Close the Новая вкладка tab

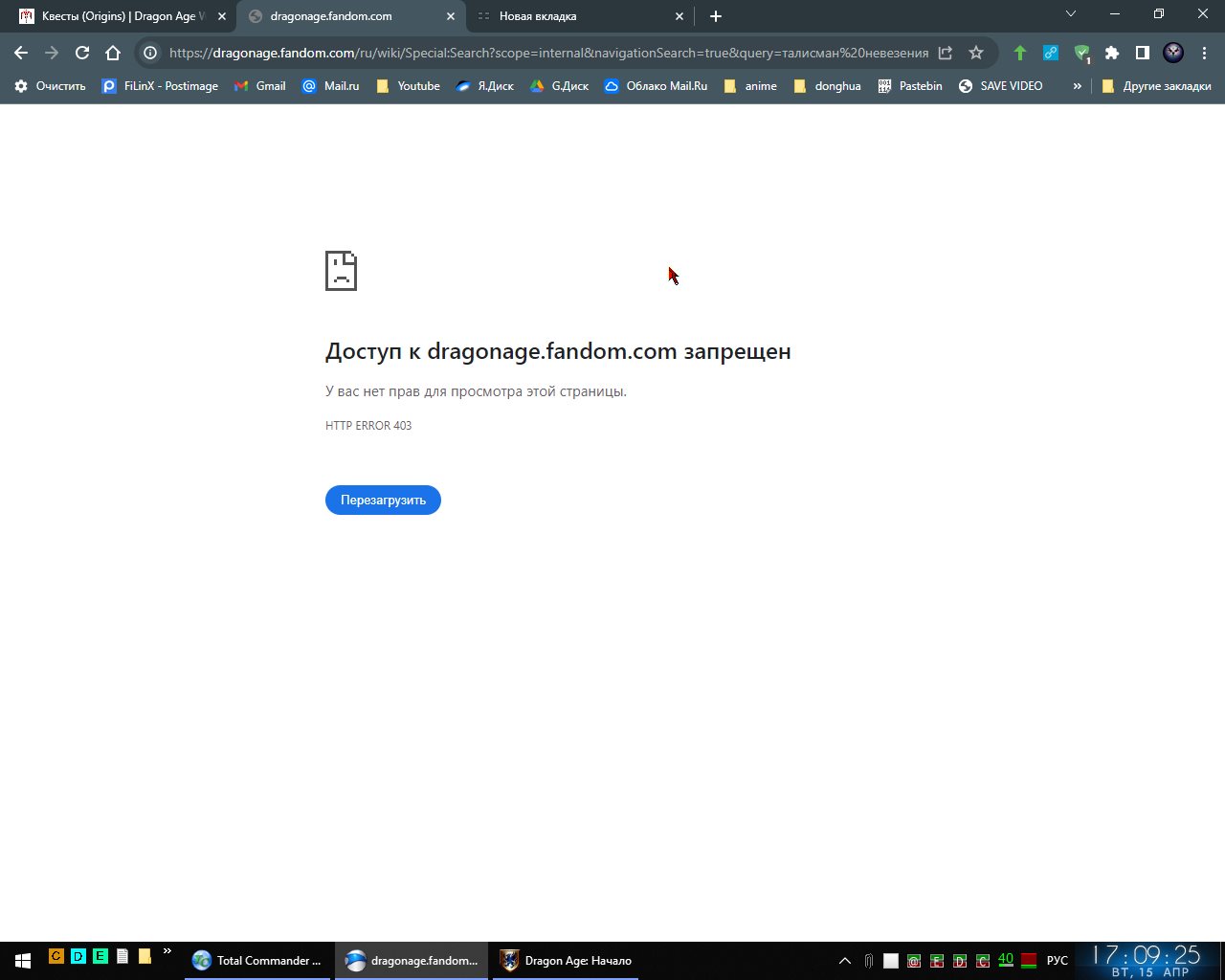[679, 16]
